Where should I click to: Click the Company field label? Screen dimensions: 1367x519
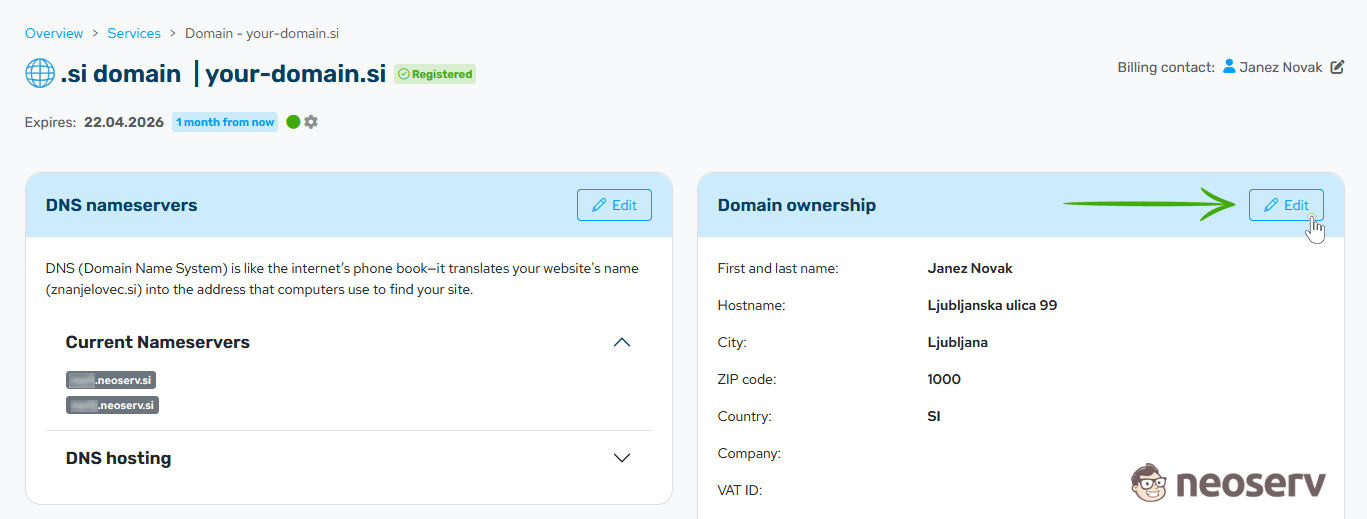click(x=749, y=453)
